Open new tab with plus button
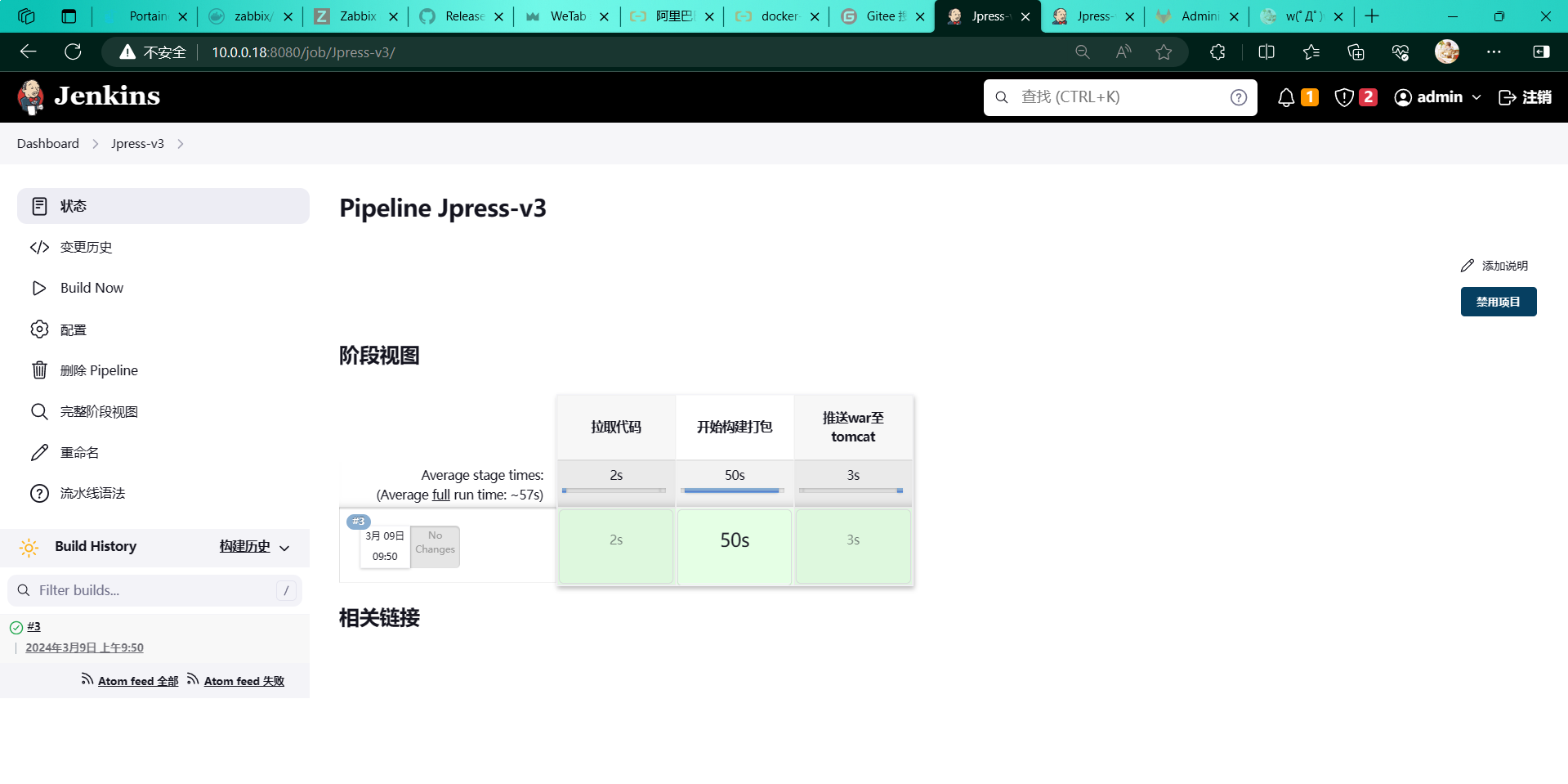1568x784 pixels. coord(1372,16)
